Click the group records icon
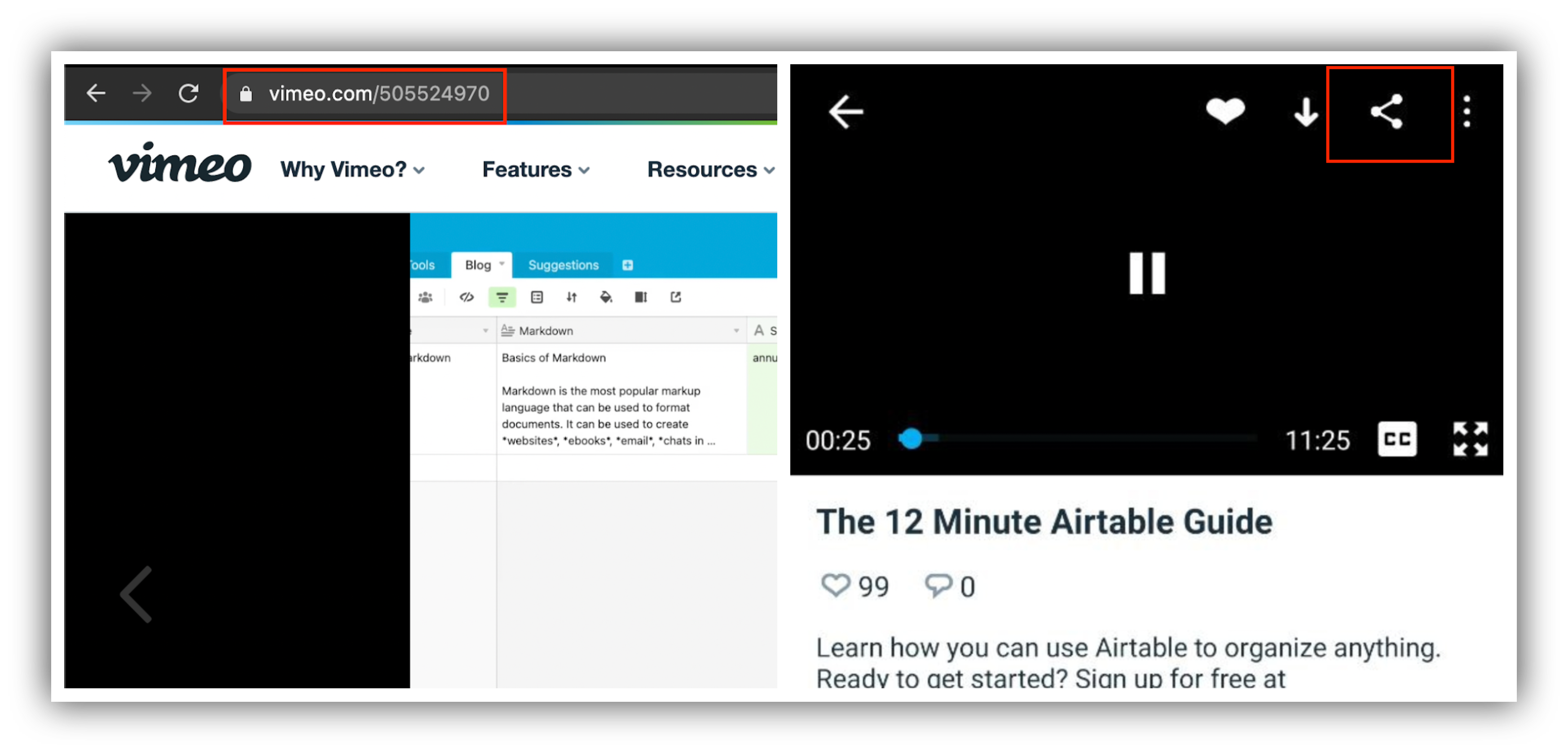1568x753 pixels. pos(537,297)
